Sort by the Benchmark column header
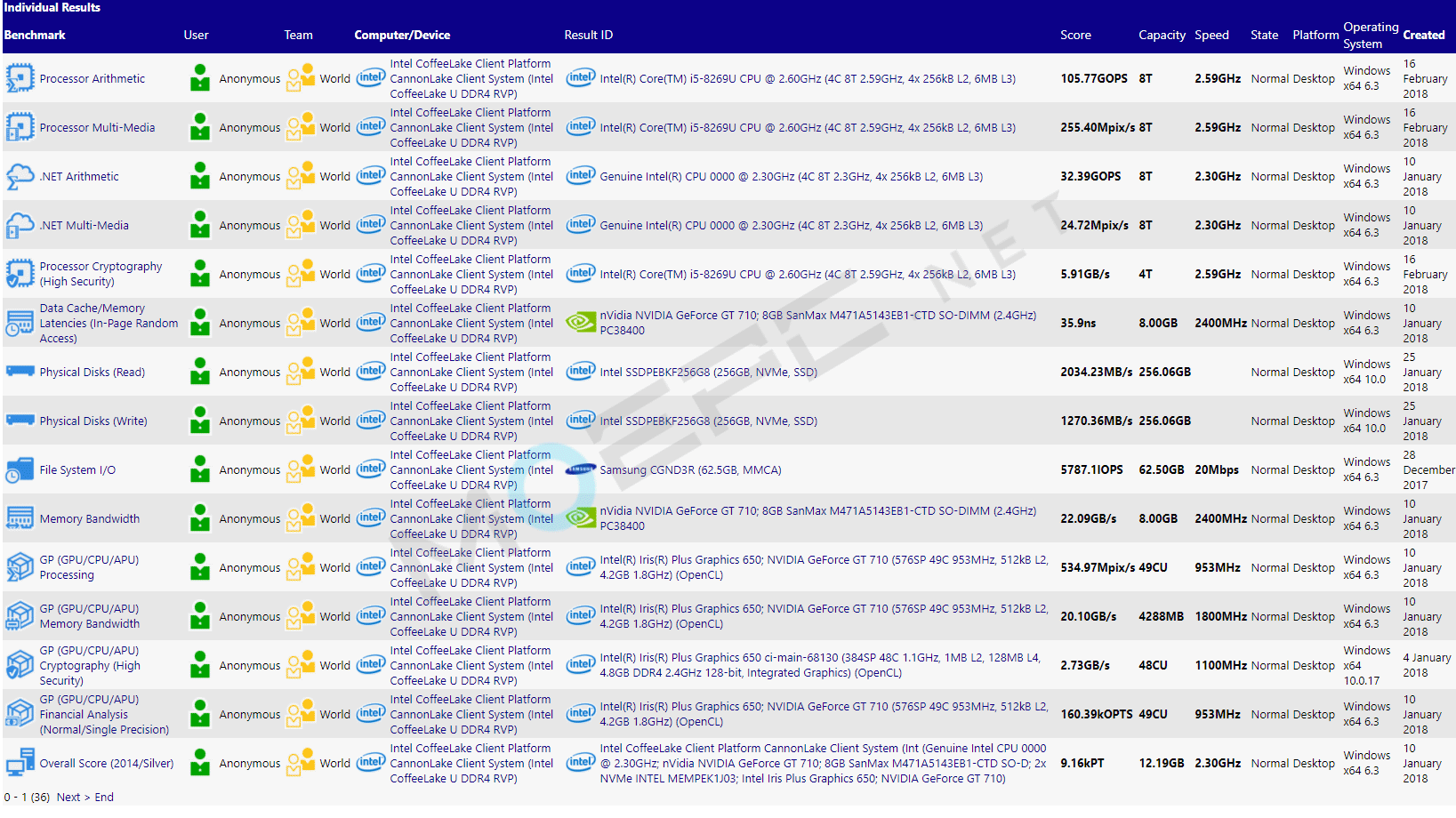Viewport: 1456px width, 818px height. pyautogui.click(x=35, y=35)
